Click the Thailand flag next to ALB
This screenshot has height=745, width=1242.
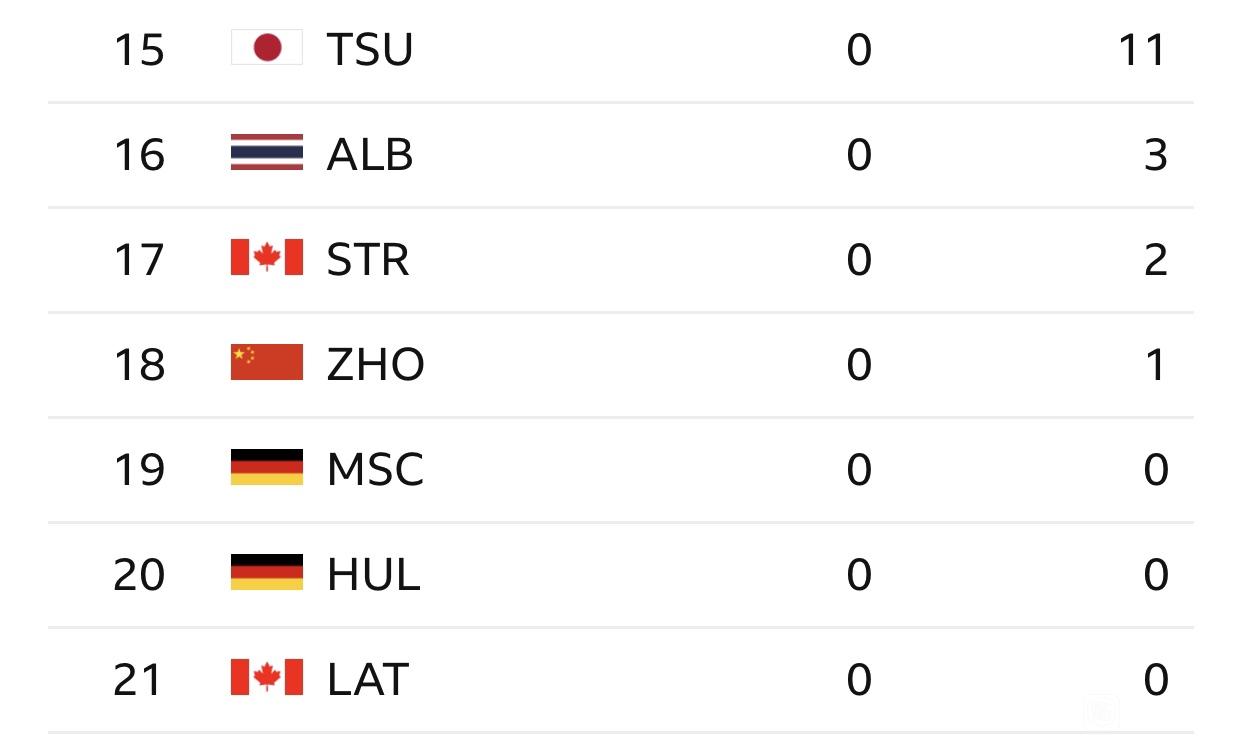267,153
